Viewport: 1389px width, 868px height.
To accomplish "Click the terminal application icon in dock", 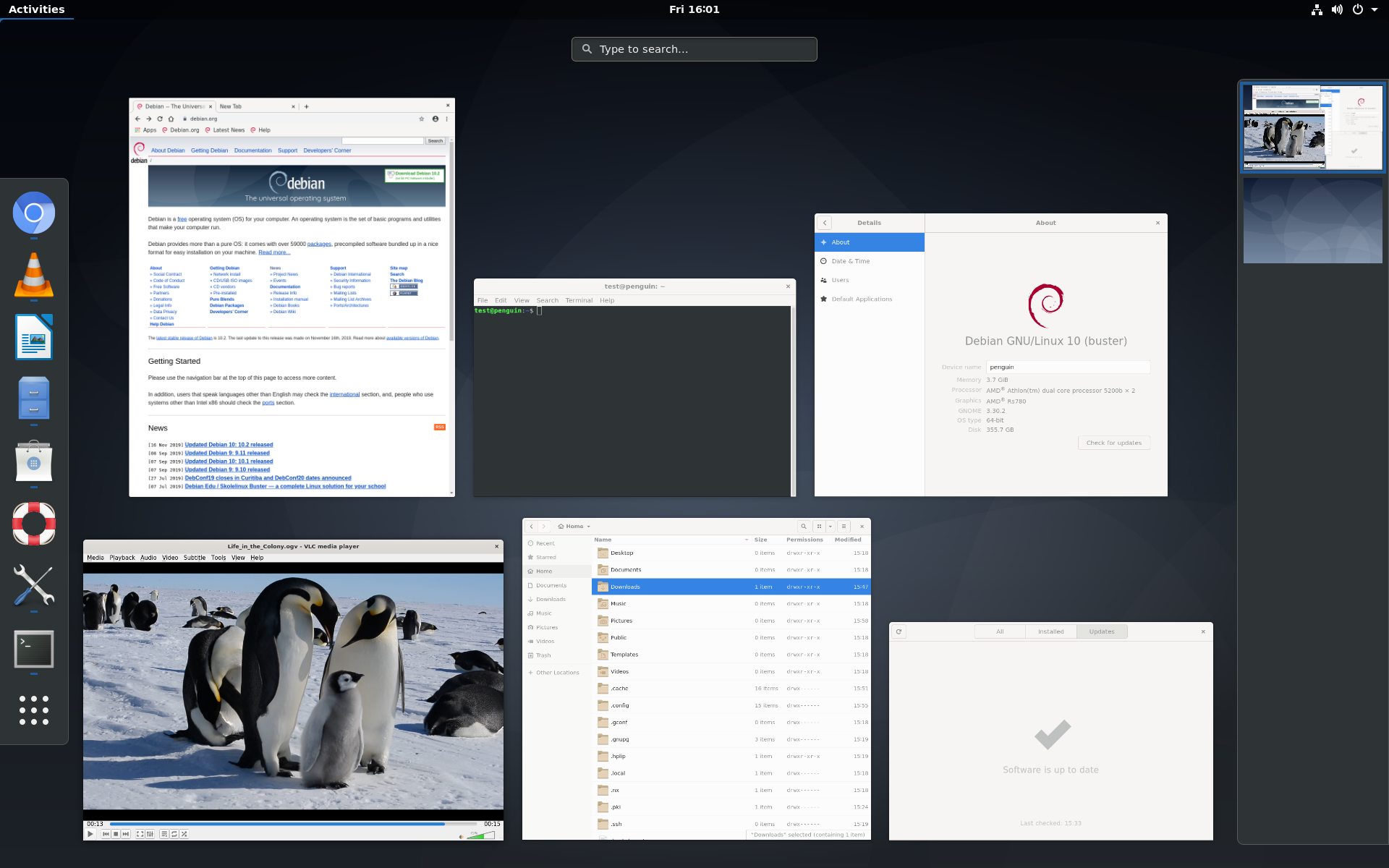I will (x=33, y=649).
